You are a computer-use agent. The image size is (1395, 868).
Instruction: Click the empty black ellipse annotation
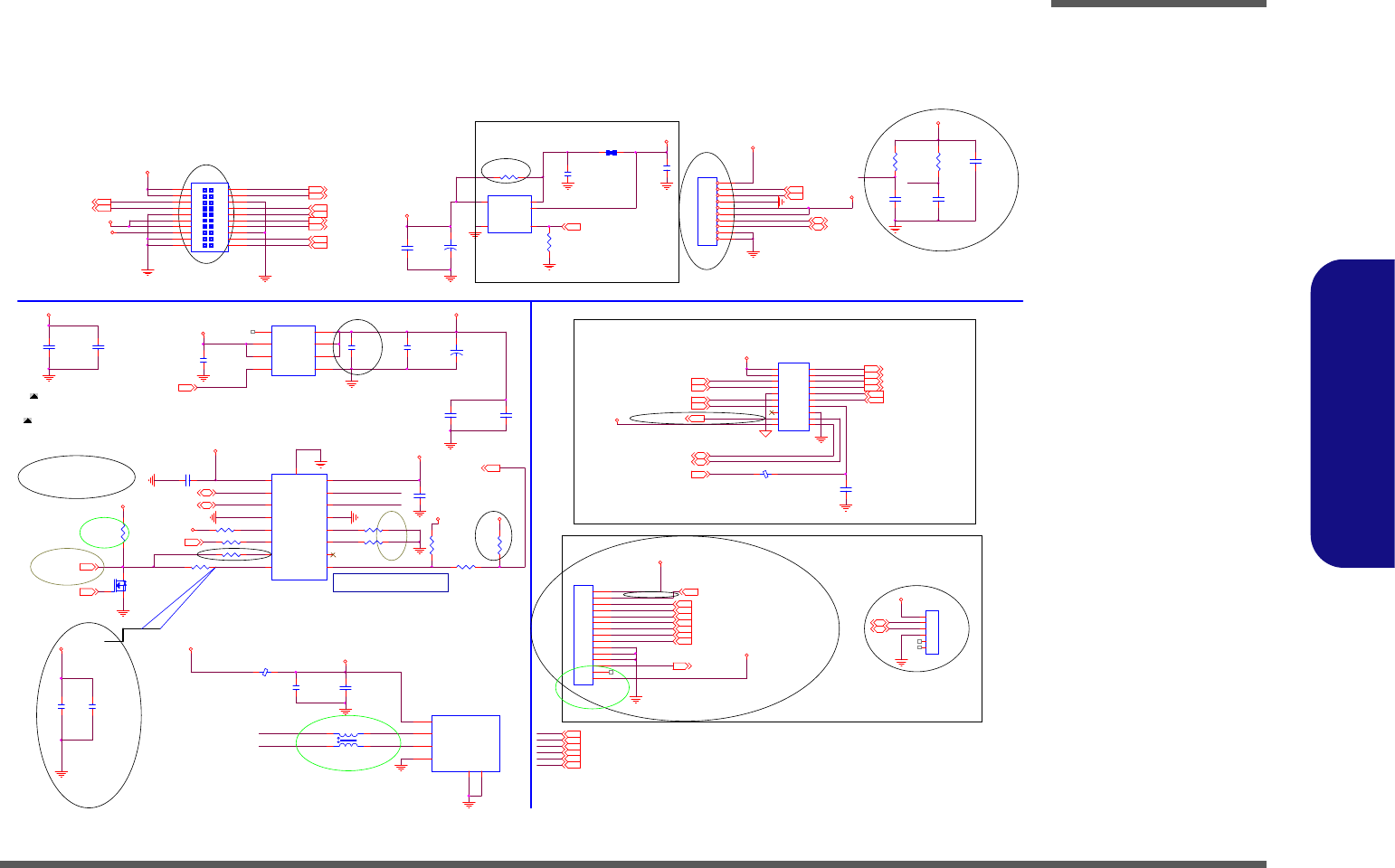(76, 476)
